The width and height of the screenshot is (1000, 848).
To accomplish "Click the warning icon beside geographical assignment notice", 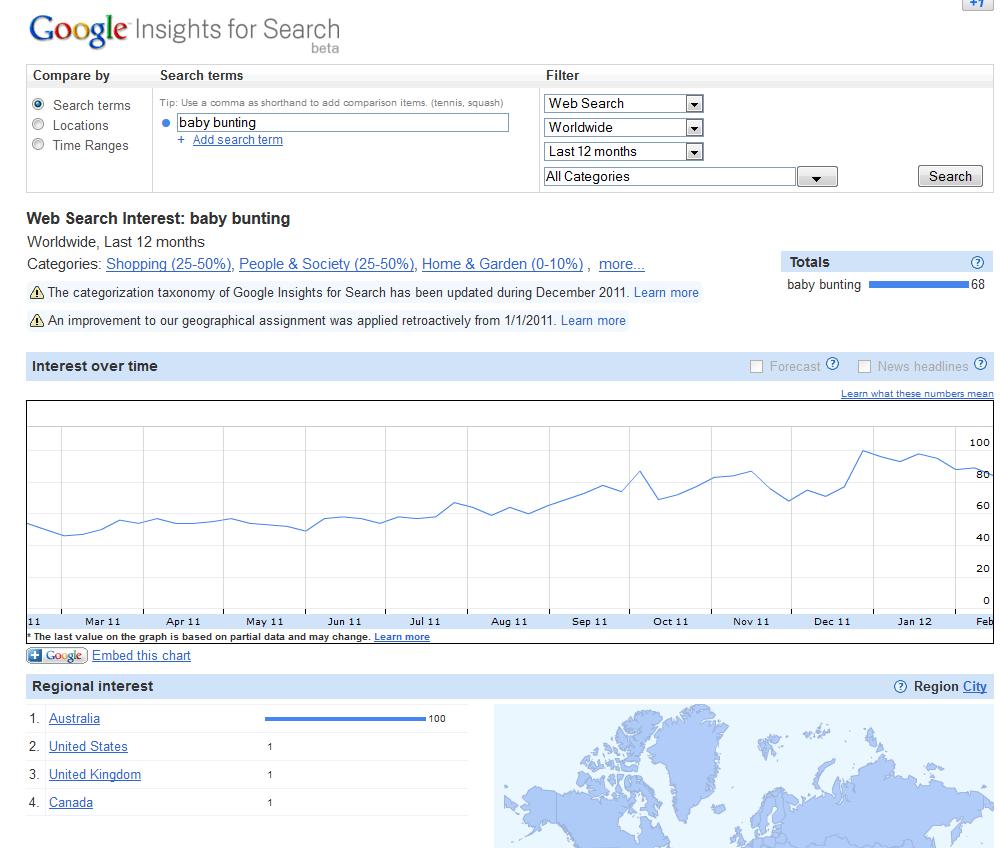I will point(37,320).
